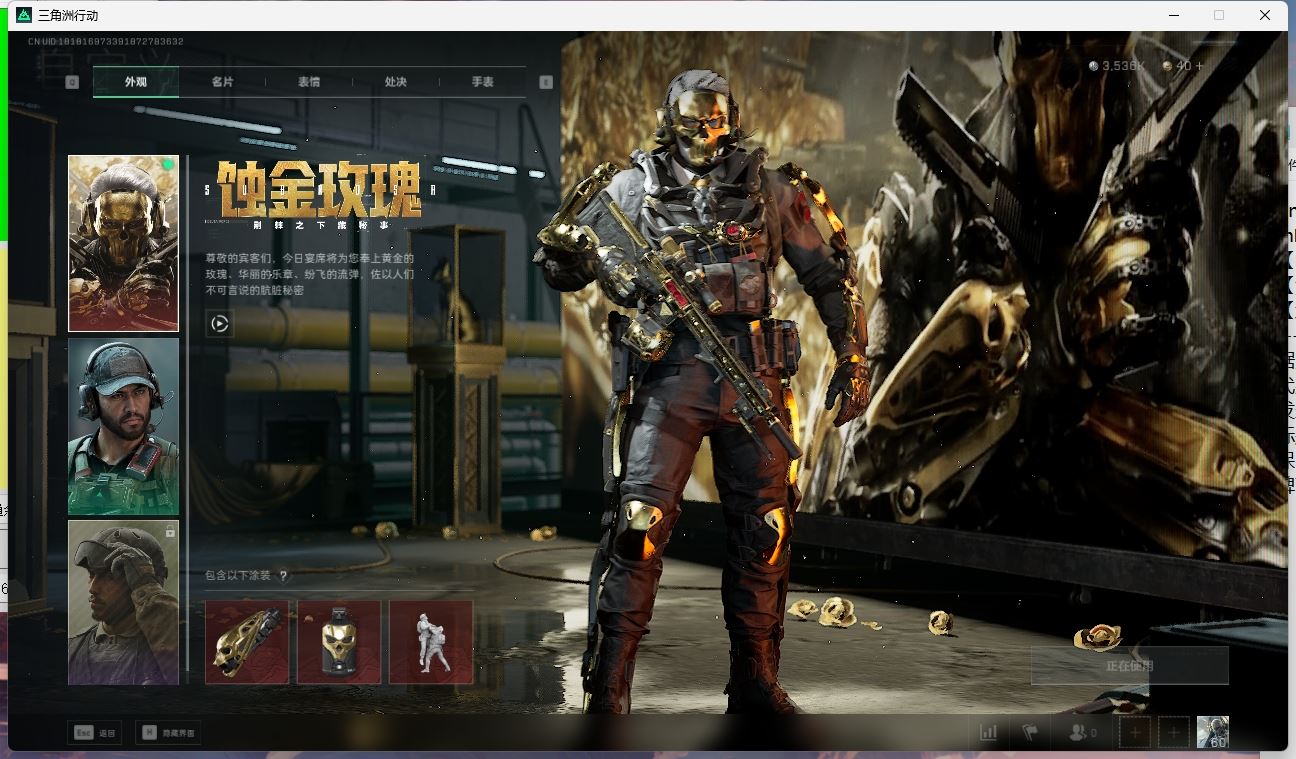
Task: Open the 处决 tab
Action: click(395, 82)
